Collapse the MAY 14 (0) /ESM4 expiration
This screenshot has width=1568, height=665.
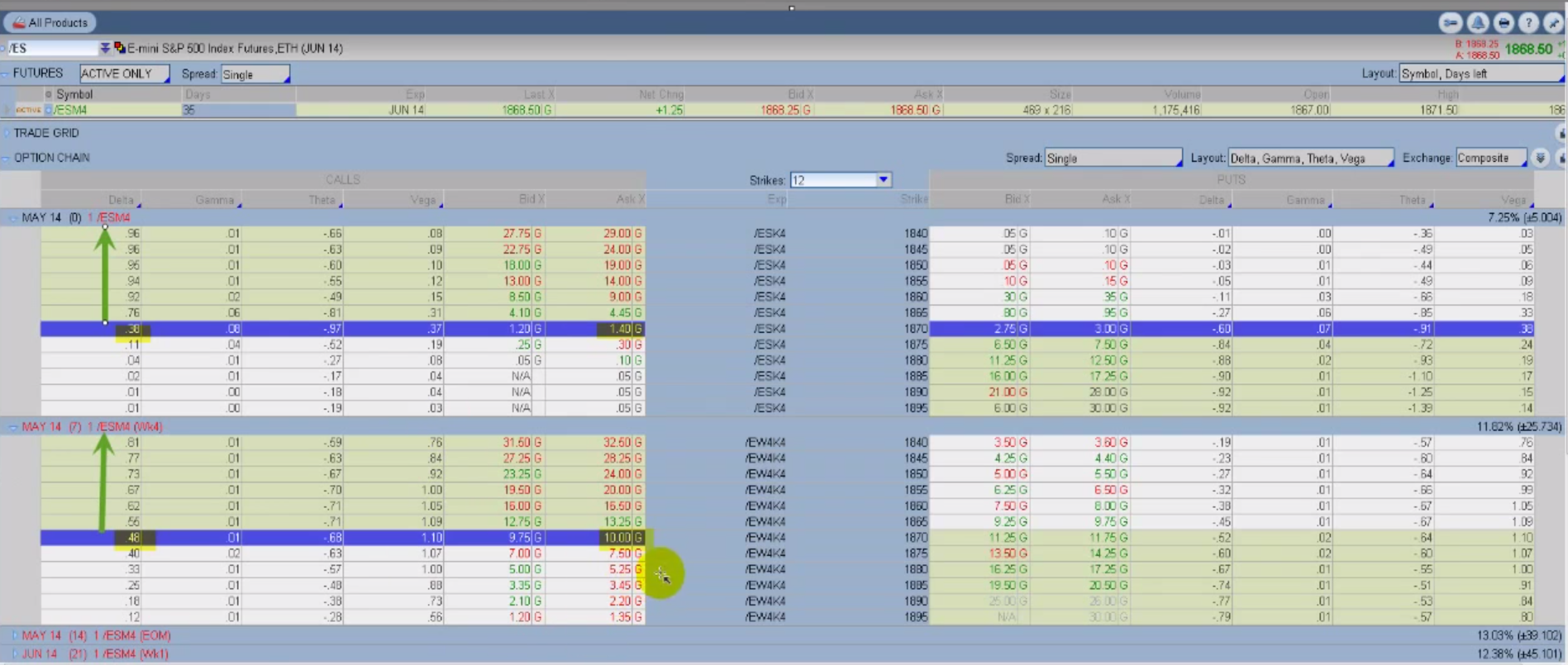pos(13,218)
